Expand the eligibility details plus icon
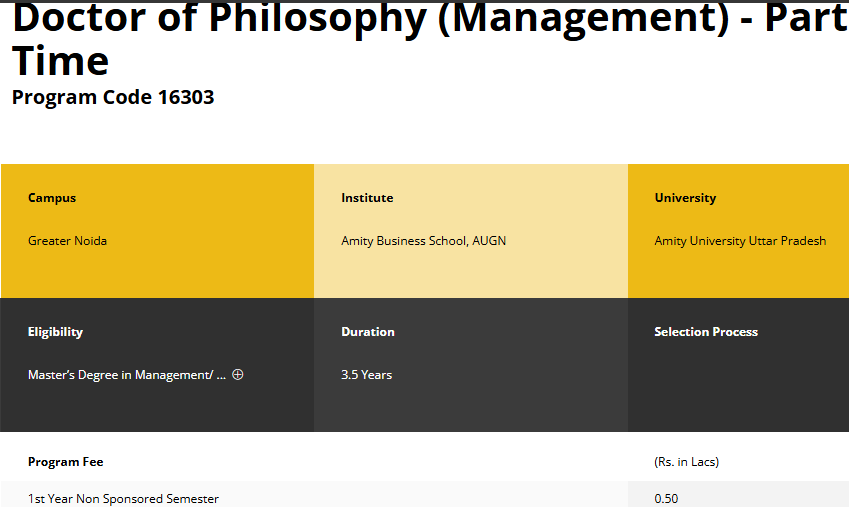The width and height of the screenshot is (849, 507). 238,374
